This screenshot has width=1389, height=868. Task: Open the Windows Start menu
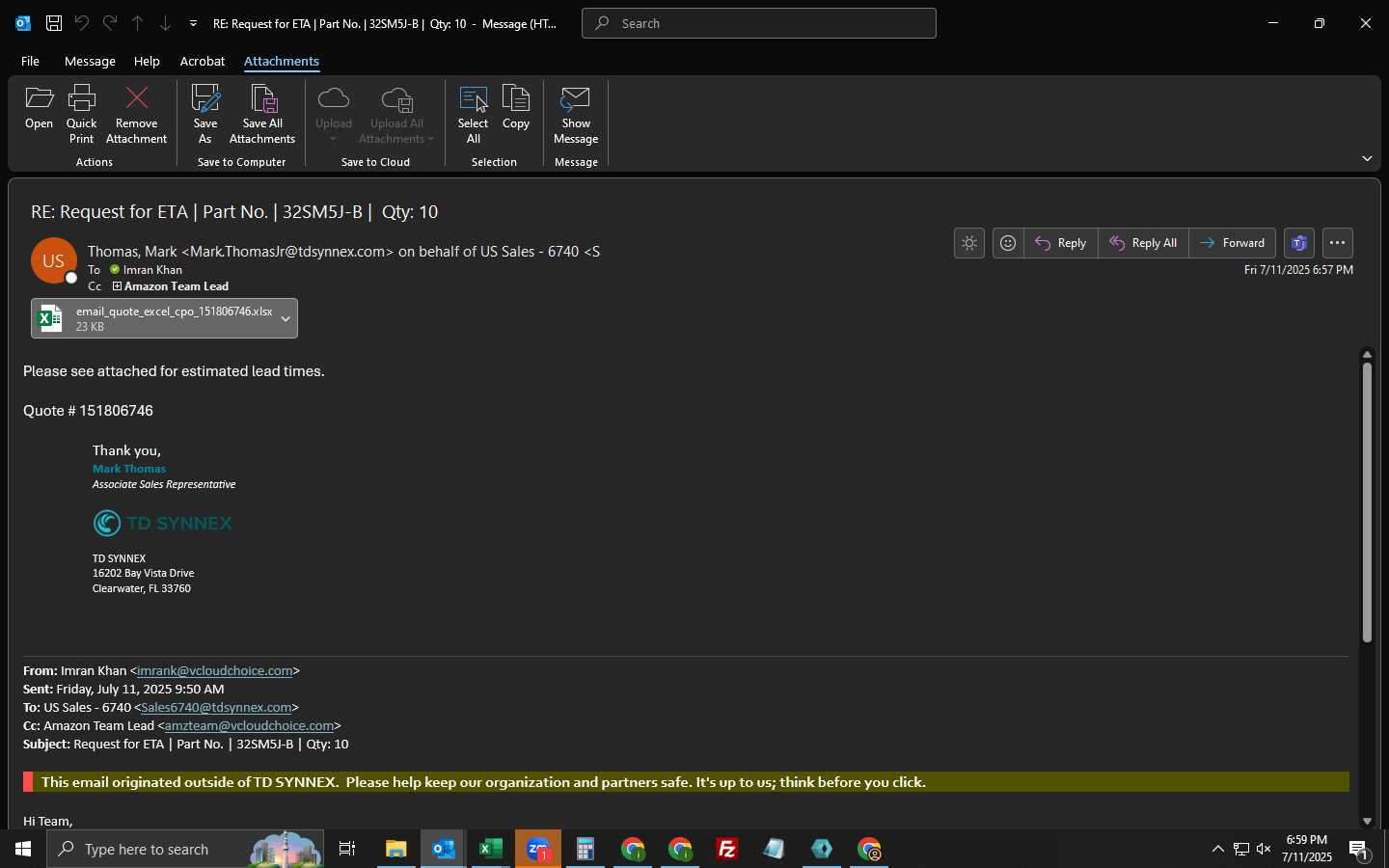[x=23, y=849]
